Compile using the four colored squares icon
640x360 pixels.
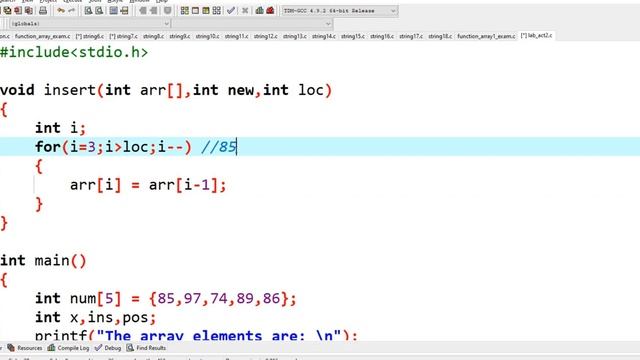coord(184,11)
